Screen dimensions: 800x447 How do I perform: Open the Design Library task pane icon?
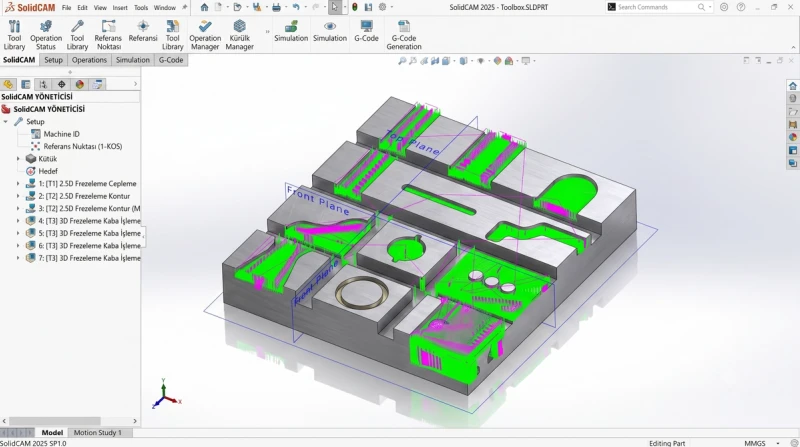click(792, 98)
